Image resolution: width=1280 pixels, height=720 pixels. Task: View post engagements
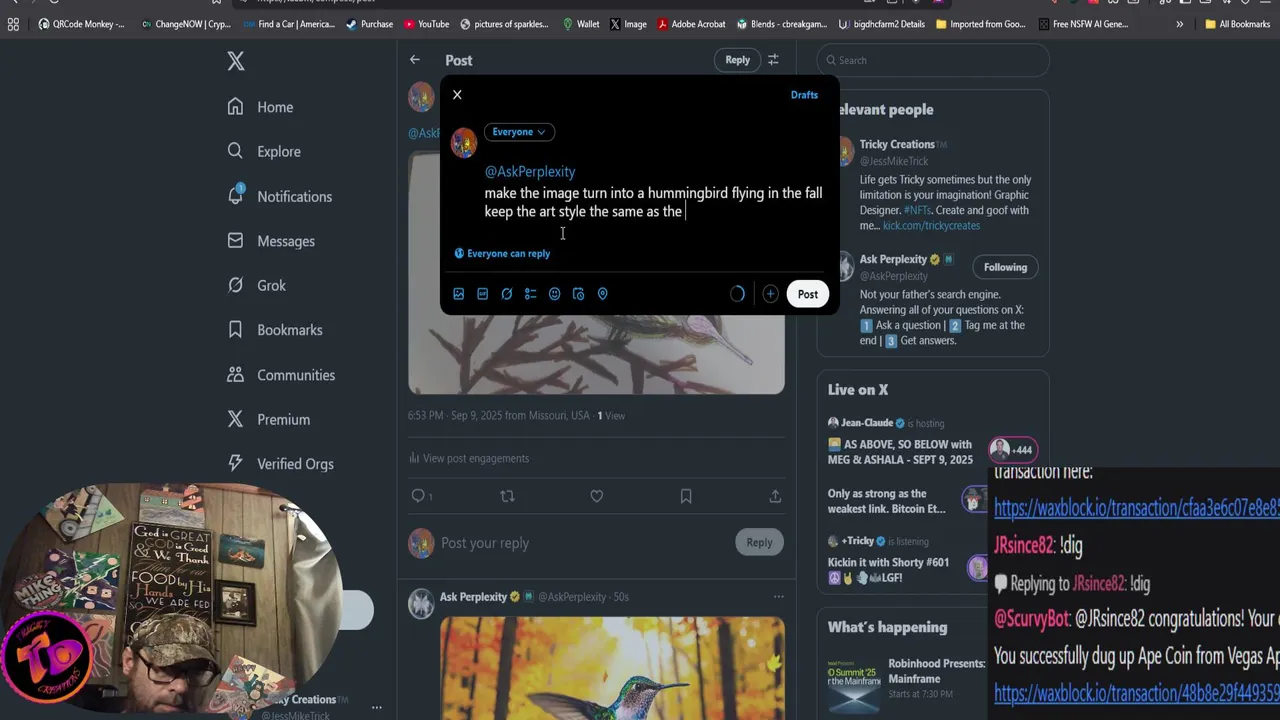point(470,458)
